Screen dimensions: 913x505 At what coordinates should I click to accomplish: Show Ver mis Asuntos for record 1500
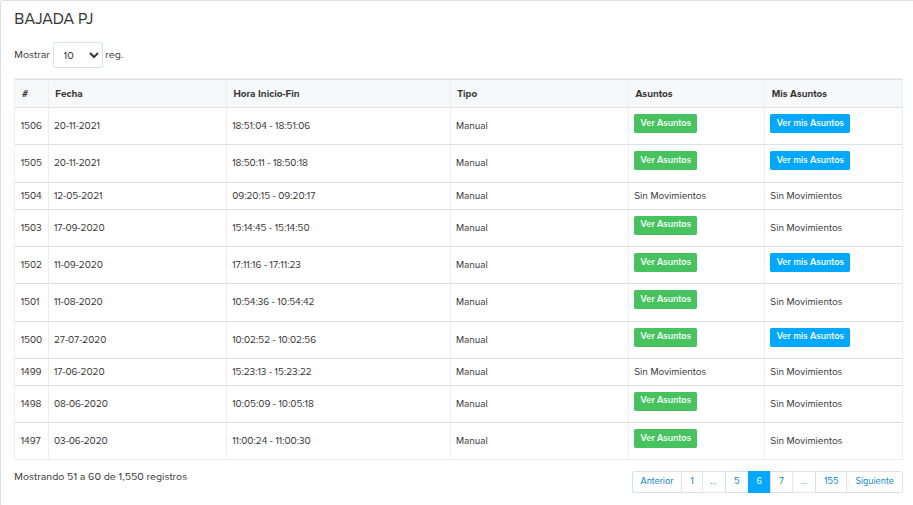(809, 337)
